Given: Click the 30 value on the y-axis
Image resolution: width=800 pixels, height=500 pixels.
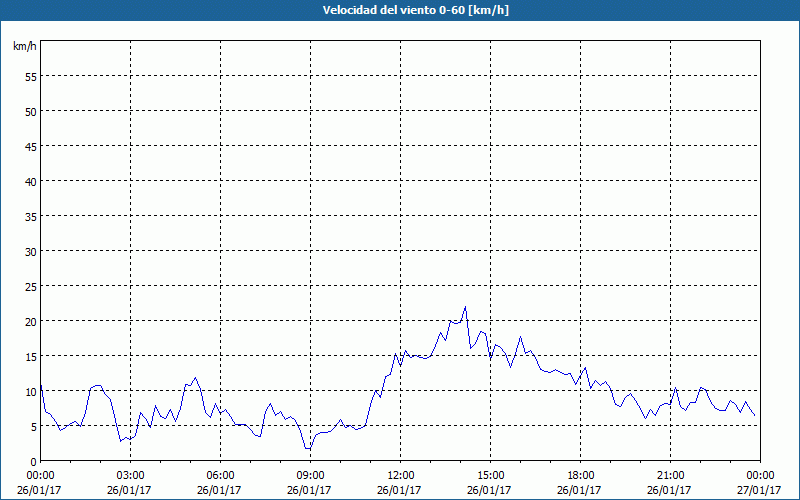Looking at the screenshot, I should (x=31, y=252).
